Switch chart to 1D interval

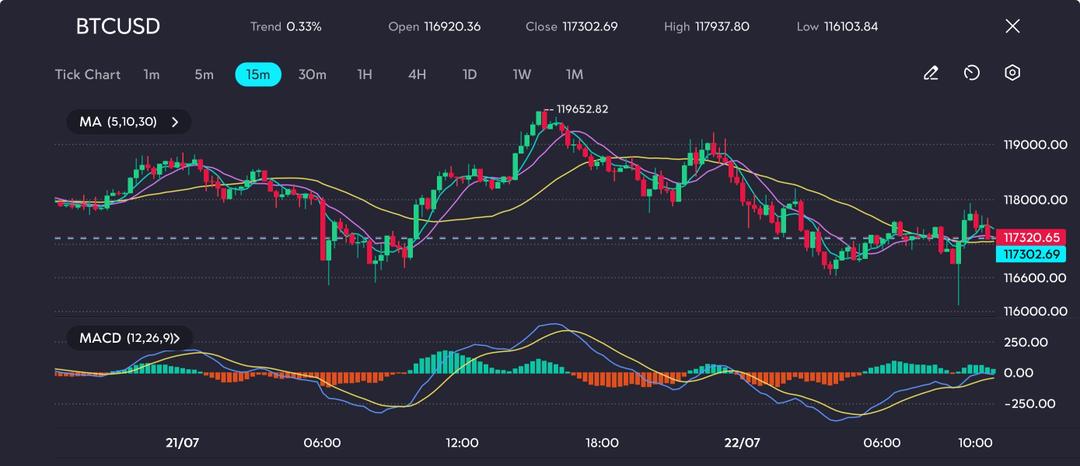tap(469, 74)
